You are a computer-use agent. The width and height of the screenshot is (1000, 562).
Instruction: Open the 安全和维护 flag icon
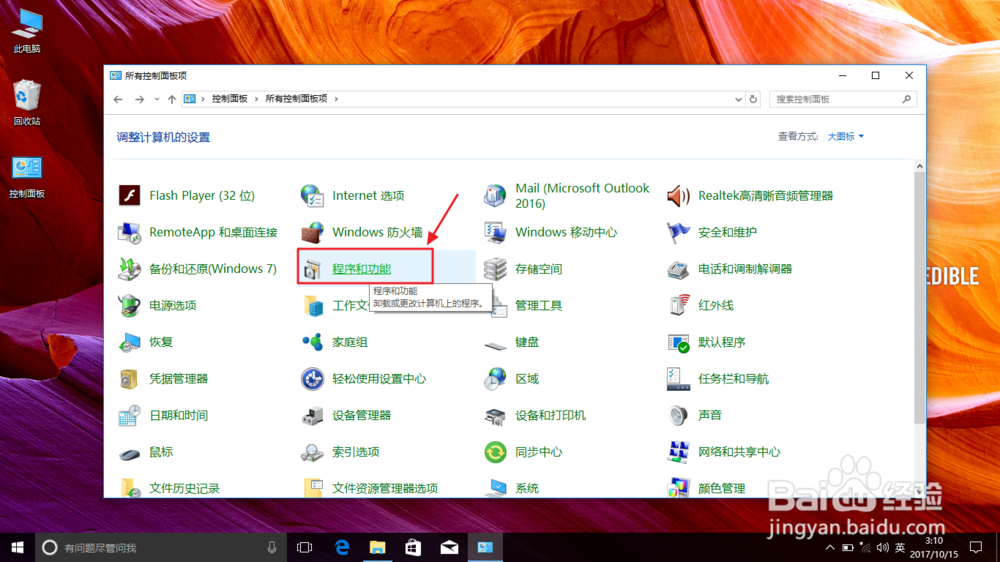pyautogui.click(x=678, y=232)
